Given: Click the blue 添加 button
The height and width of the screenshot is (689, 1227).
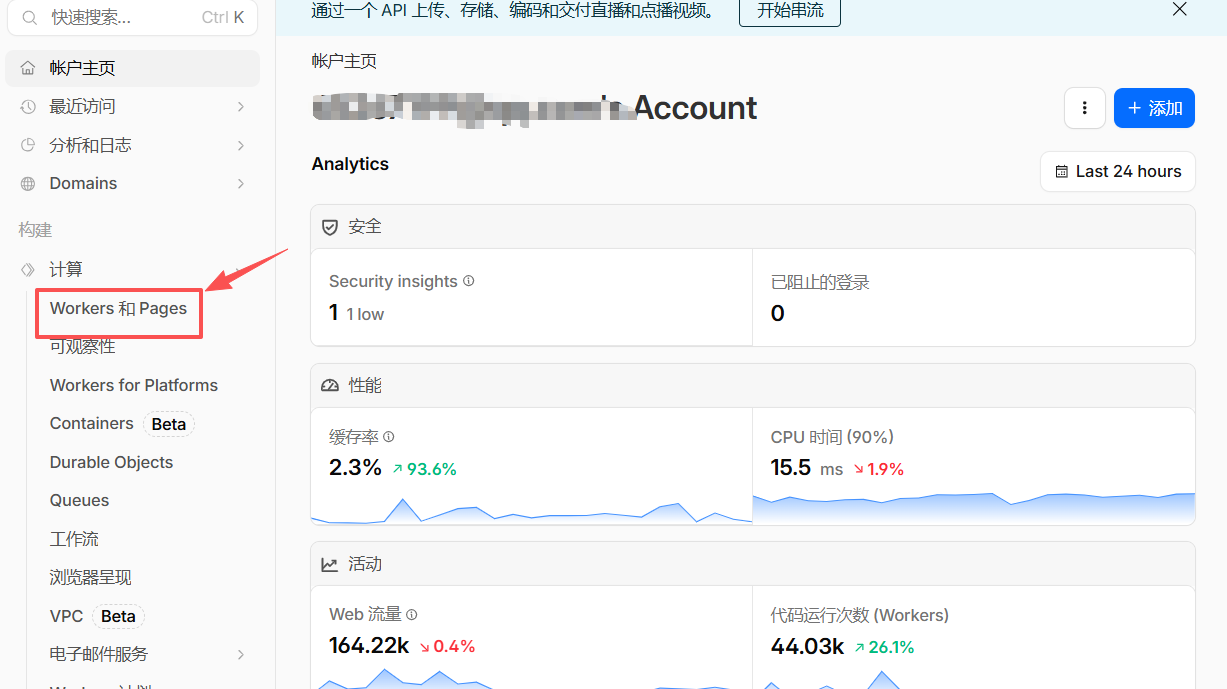Looking at the screenshot, I should click(x=1154, y=107).
